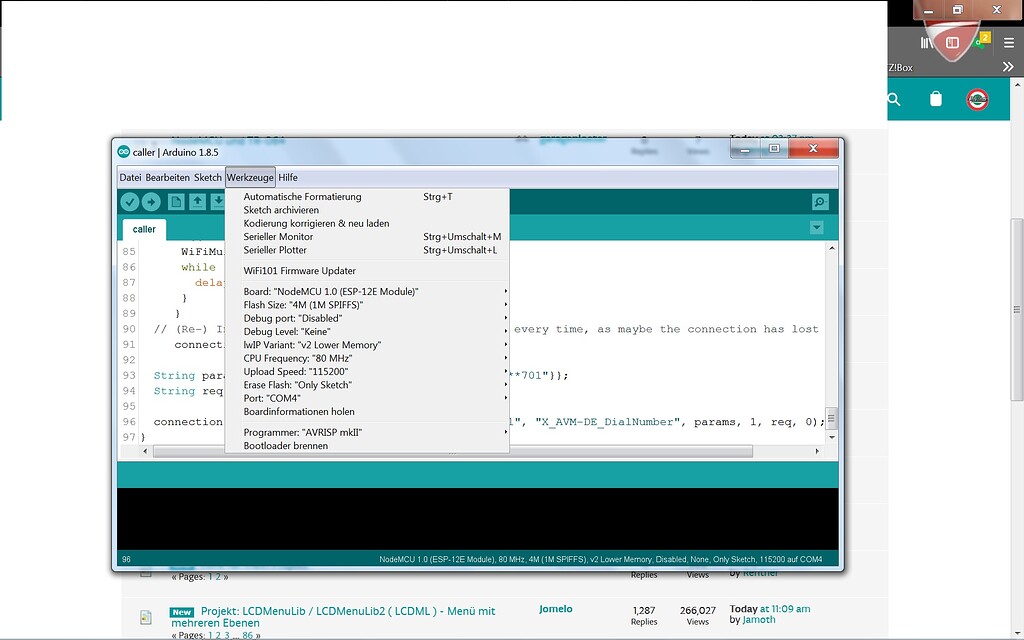Screen dimensions: 1024x640
Task: Click the New badge on LCDMenuLib topic
Action: click(x=182, y=612)
